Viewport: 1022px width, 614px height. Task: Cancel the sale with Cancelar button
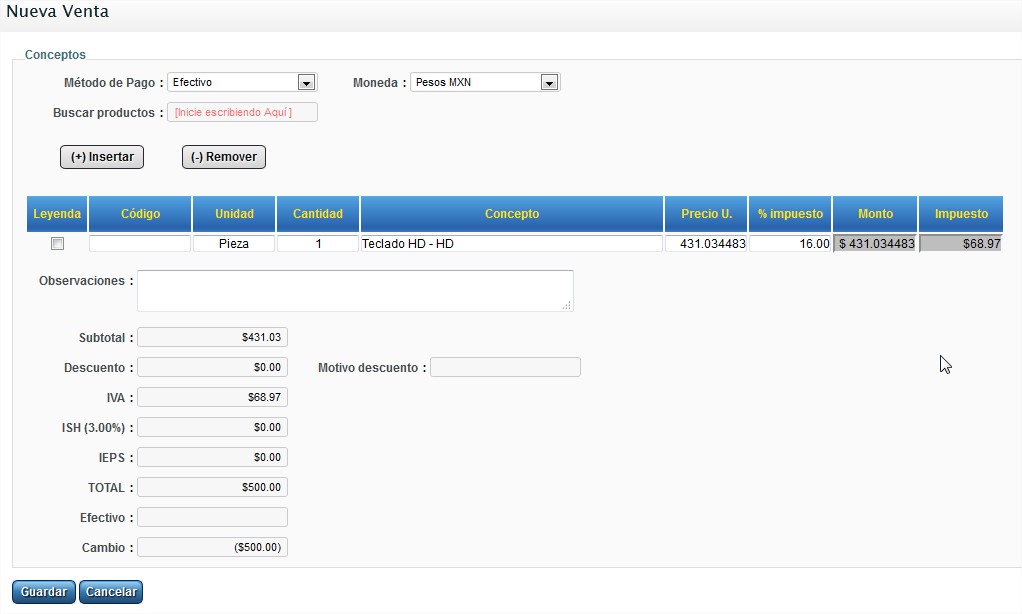tap(111, 592)
